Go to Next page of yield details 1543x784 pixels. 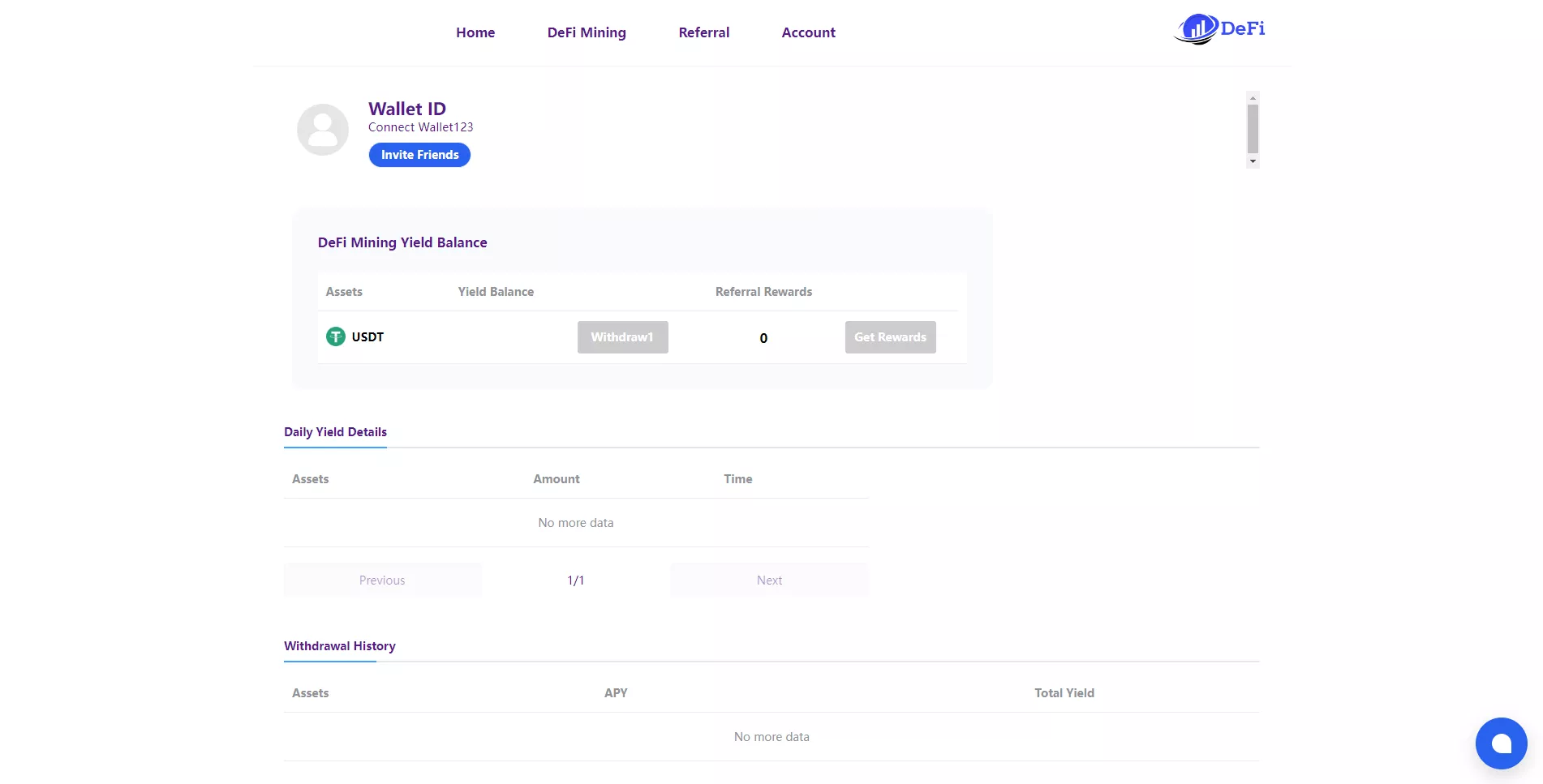click(769, 581)
